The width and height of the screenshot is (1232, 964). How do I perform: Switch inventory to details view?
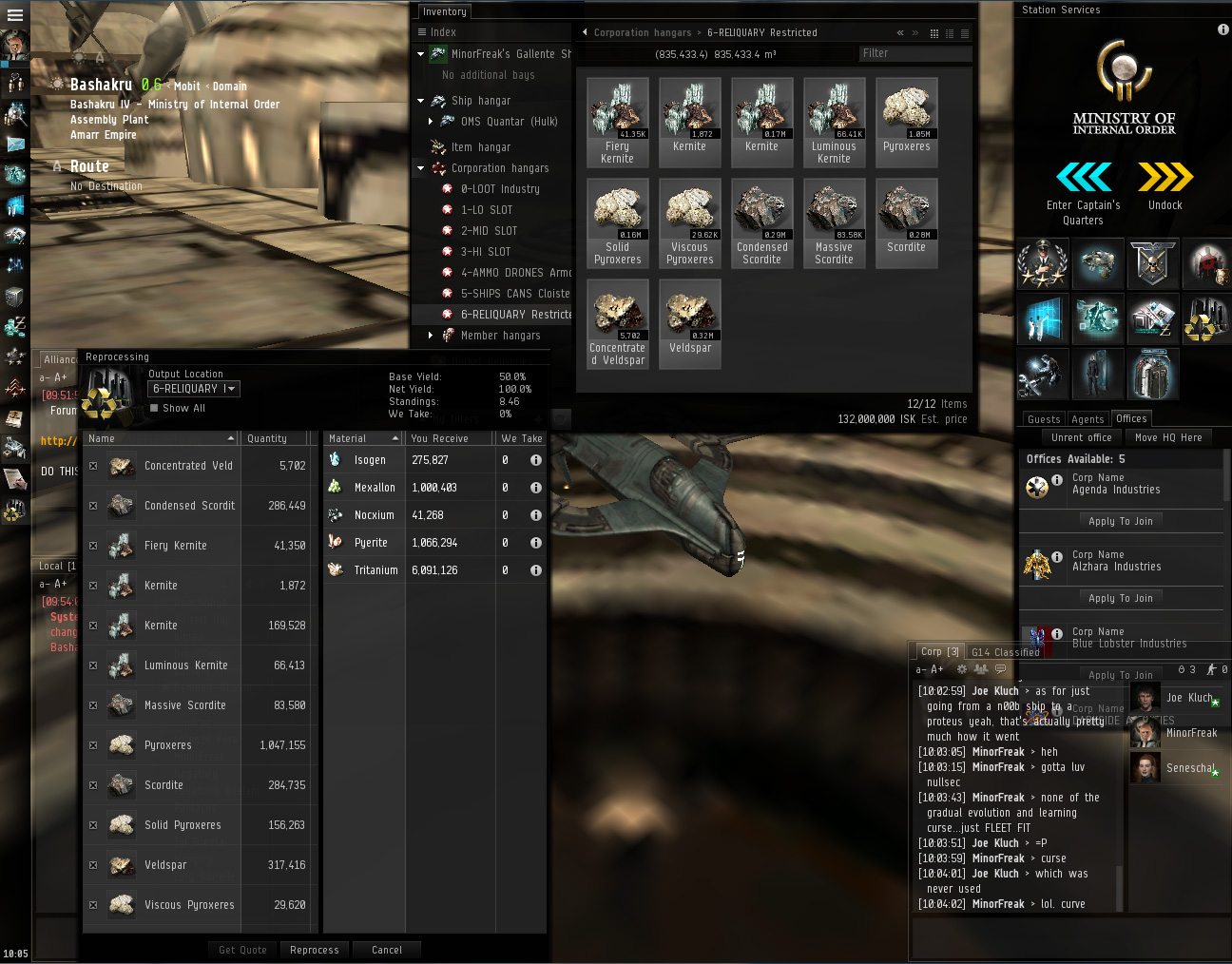click(x=950, y=33)
